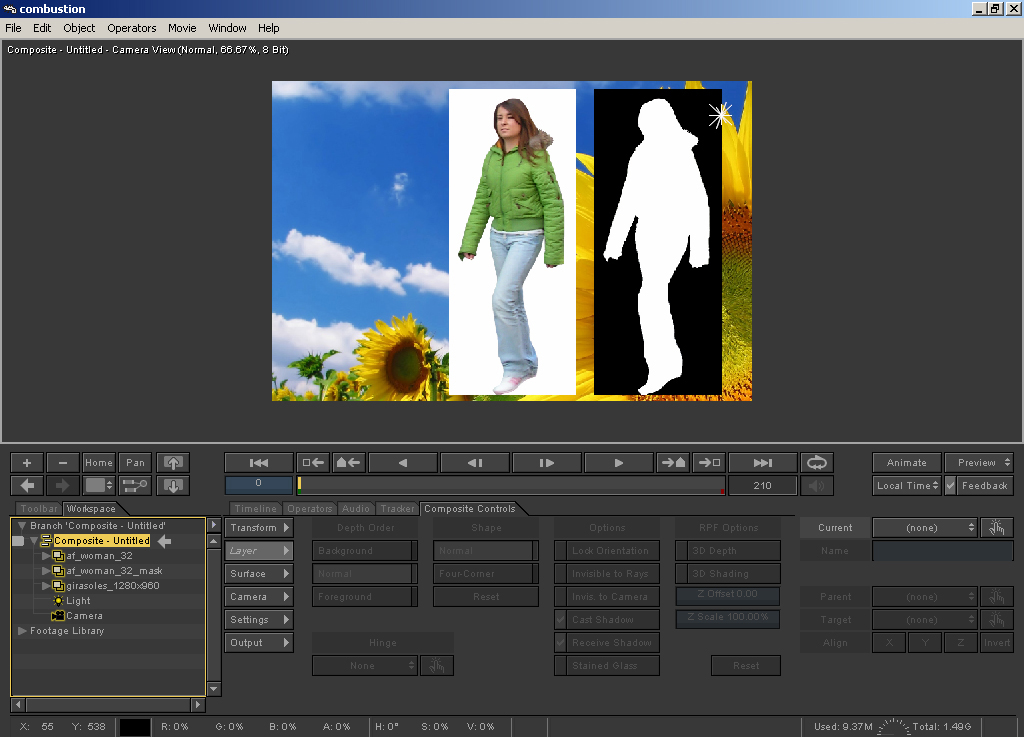
Task: Open the Operators menu
Action: (x=132, y=28)
